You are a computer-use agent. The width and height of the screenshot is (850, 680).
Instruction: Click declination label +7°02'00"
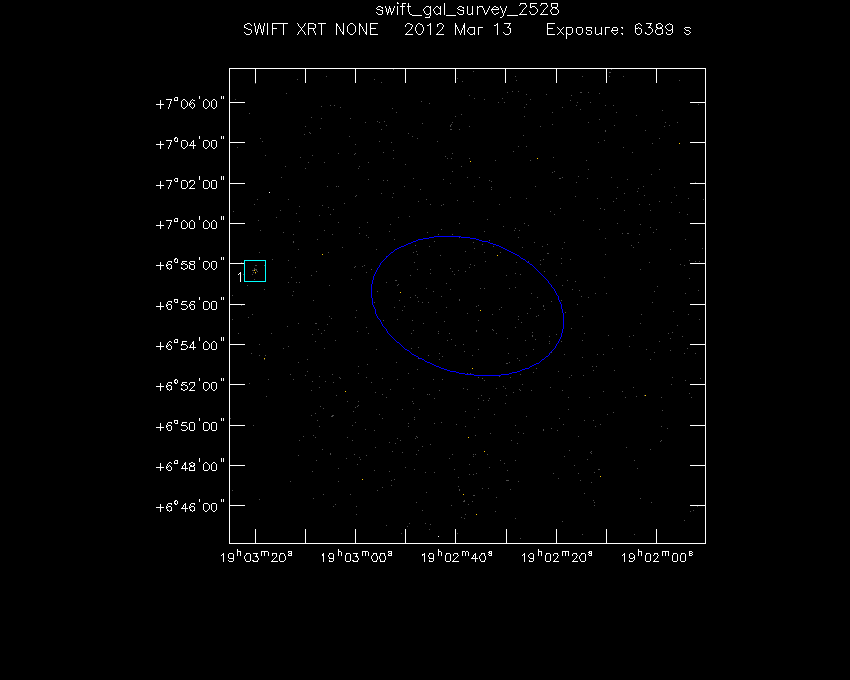click(x=190, y=184)
